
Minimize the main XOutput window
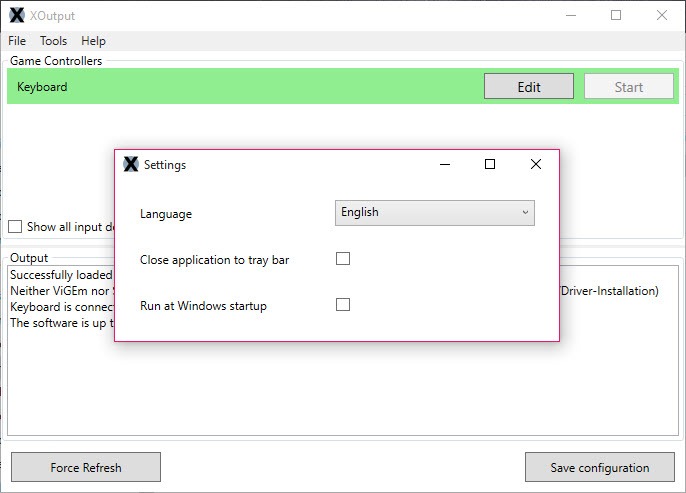(571, 15)
